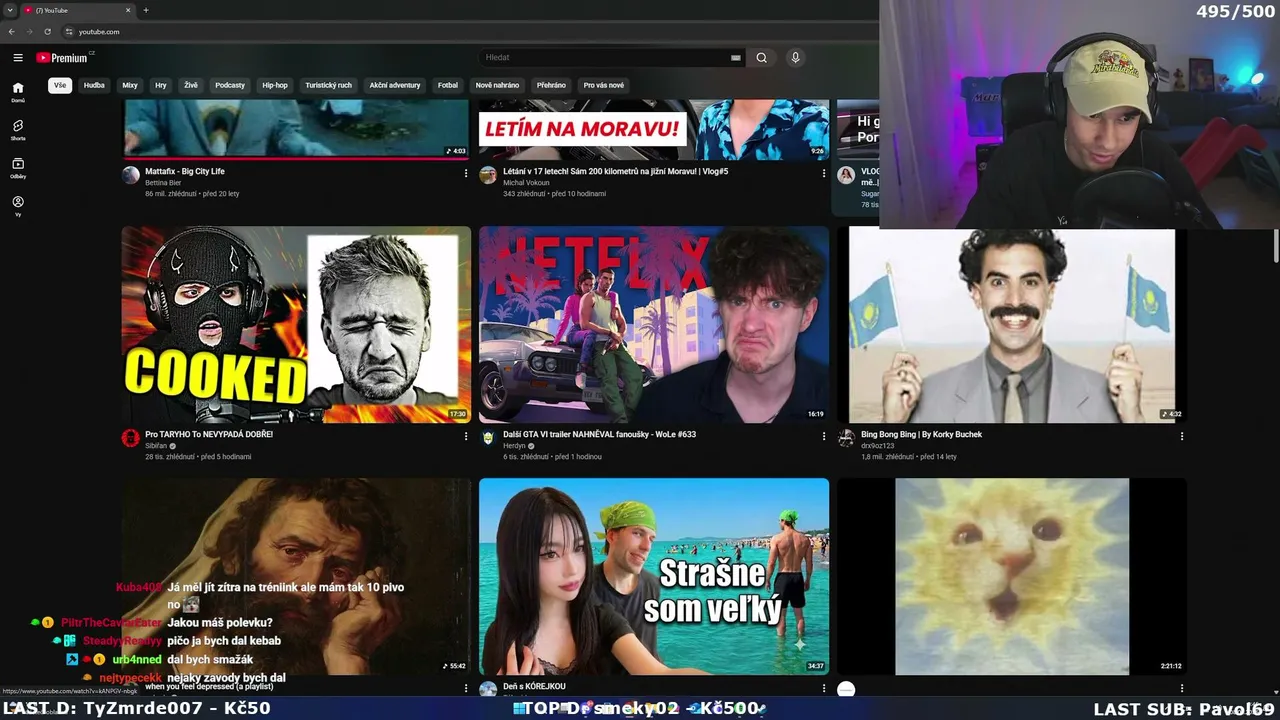
Task: Go forward in the browser
Action: tap(29, 32)
